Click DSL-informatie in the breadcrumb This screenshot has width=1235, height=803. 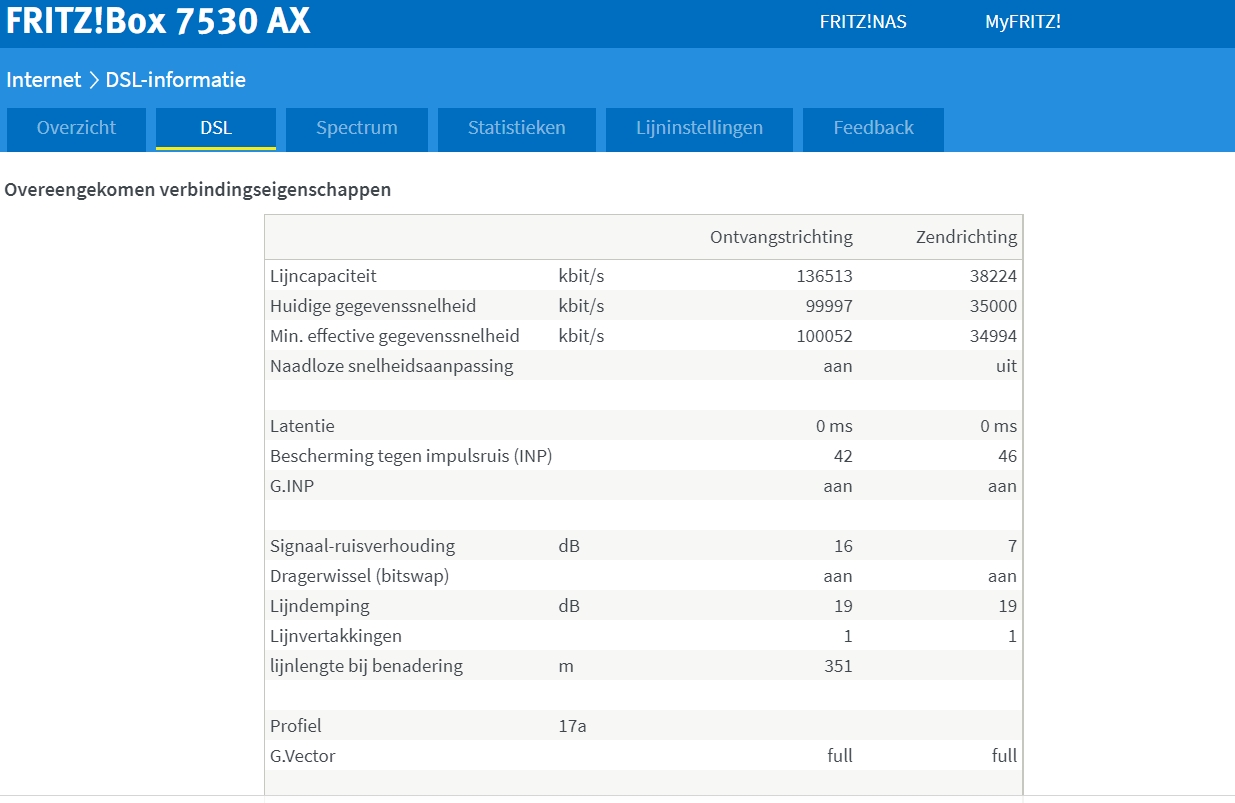click(175, 80)
